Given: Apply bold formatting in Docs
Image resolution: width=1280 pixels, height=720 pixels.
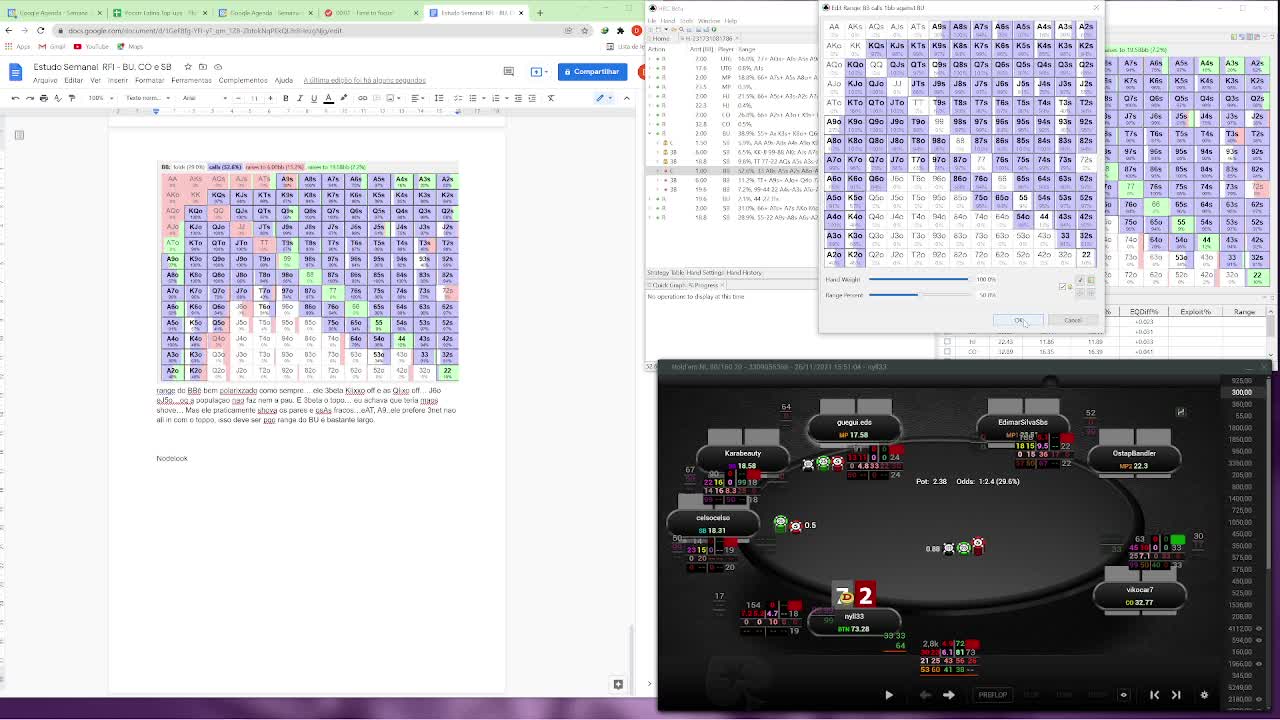Looking at the screenshot, I should tap(286, 98).
